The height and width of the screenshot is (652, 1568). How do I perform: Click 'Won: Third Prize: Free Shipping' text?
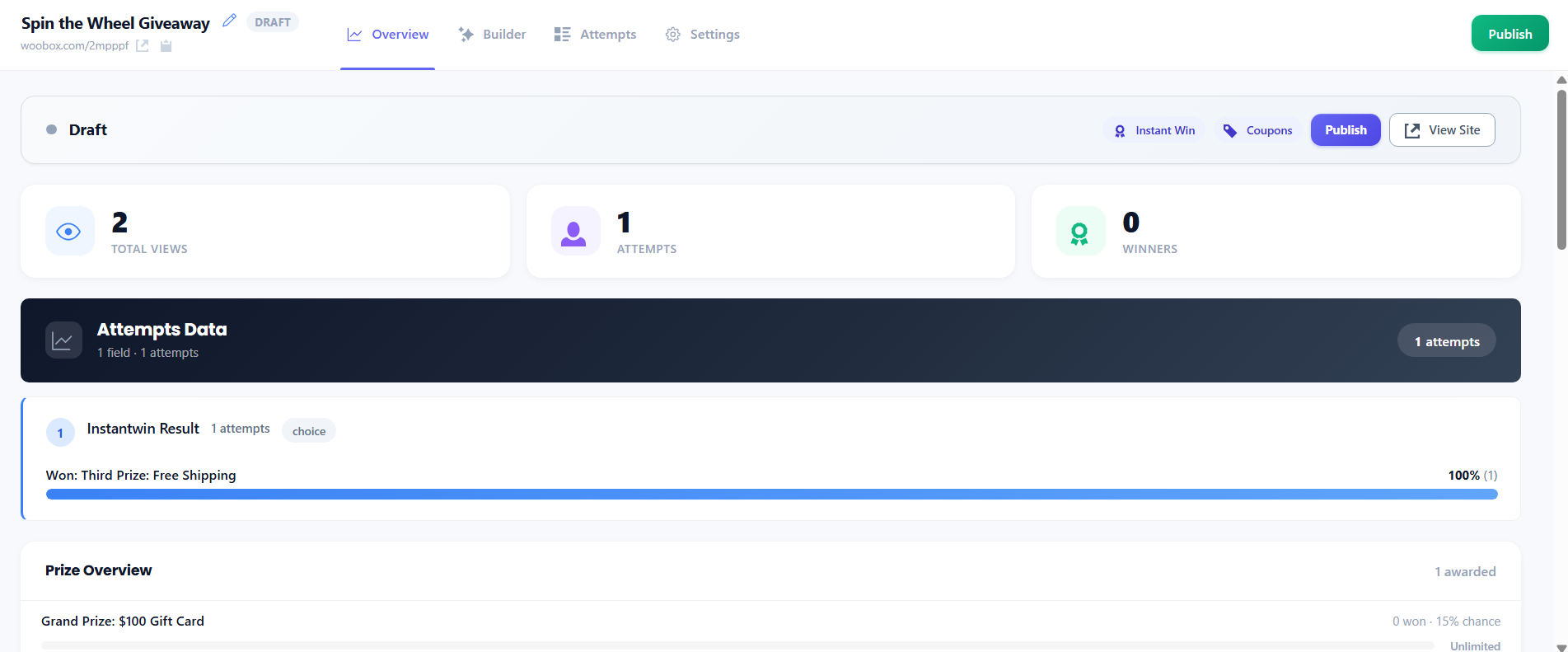[141, 475]
